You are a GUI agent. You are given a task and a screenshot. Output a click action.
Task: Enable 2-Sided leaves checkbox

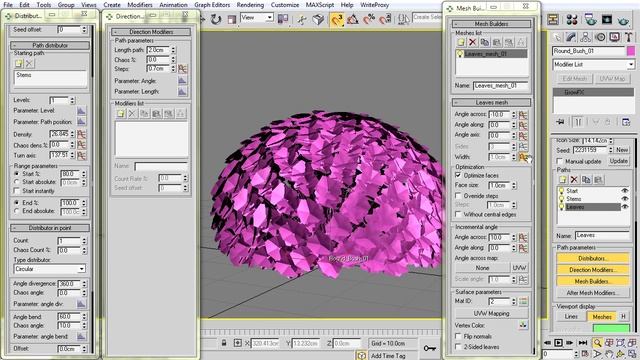[458, 347]
